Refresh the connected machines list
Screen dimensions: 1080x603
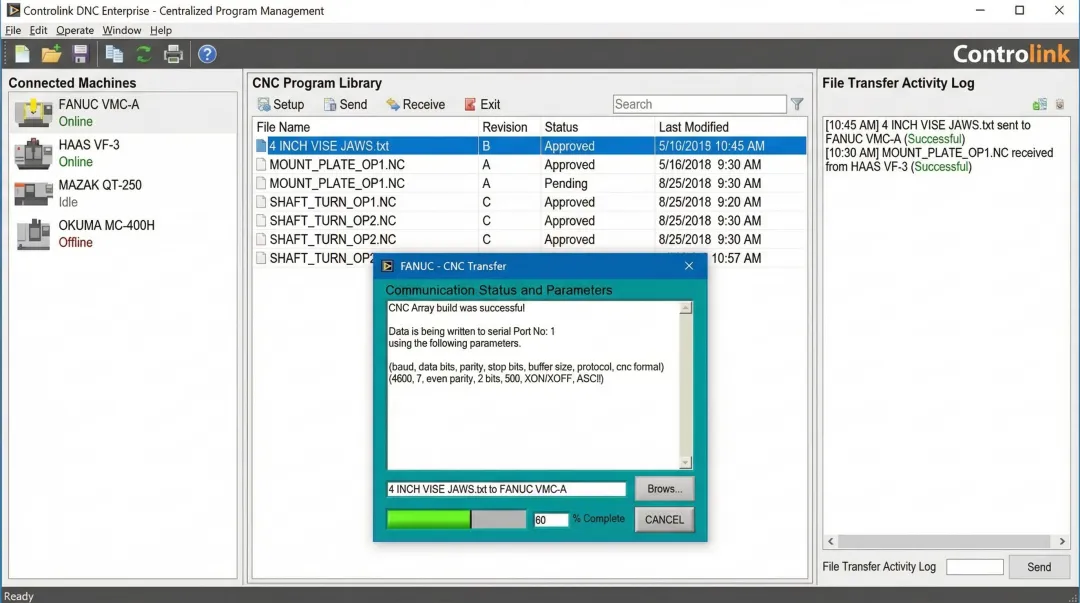click(x=143, y=53)
